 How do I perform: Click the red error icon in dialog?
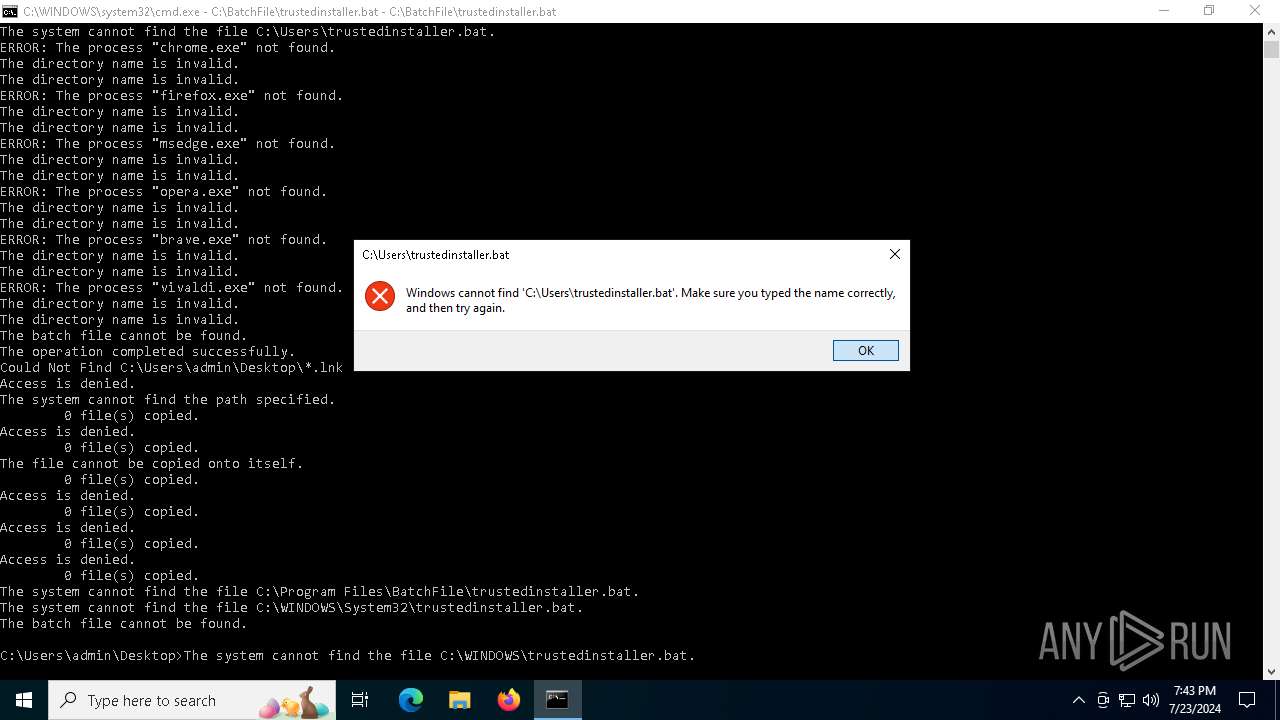pos(380,296)
